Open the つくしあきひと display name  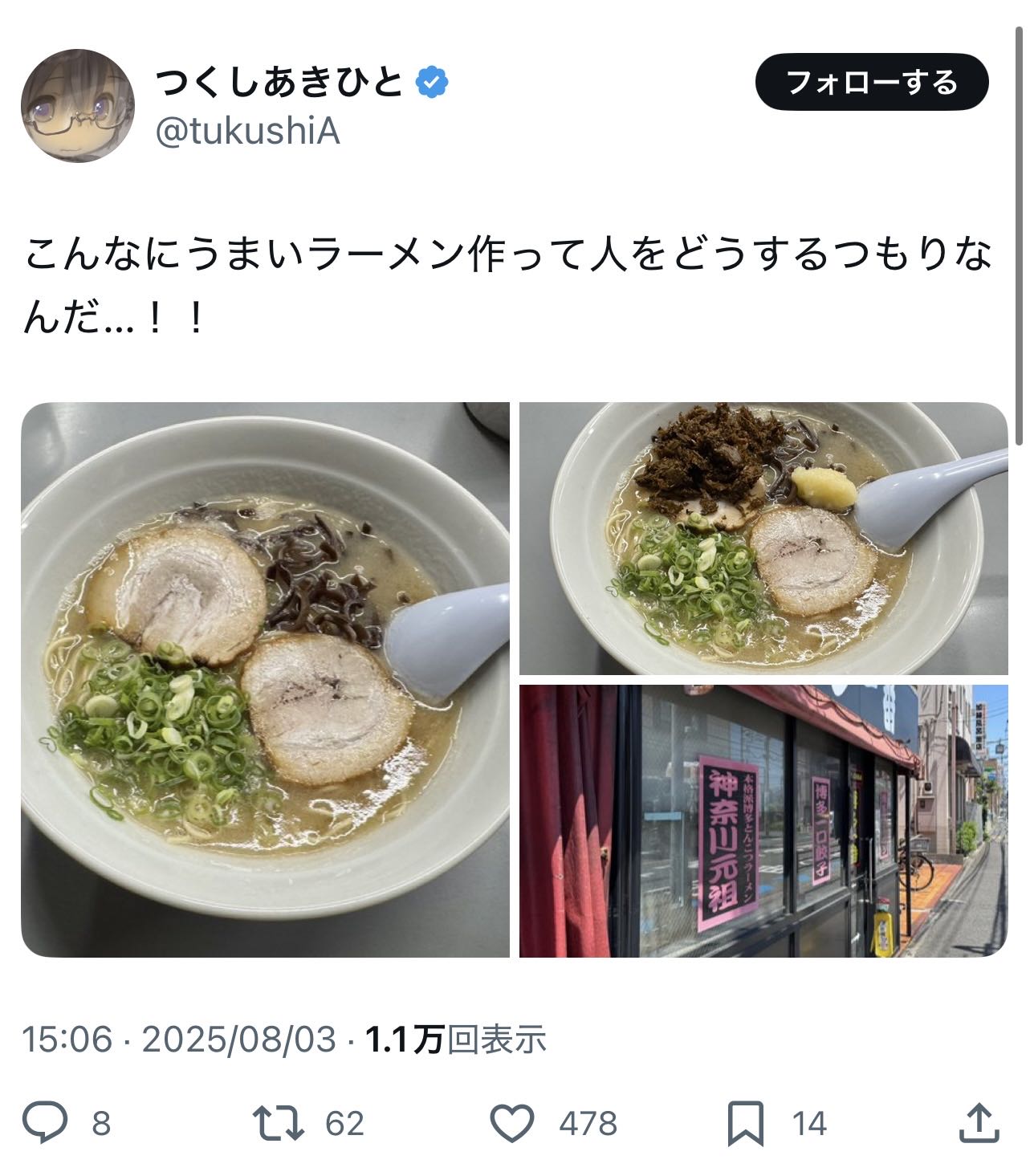[280, 81]
